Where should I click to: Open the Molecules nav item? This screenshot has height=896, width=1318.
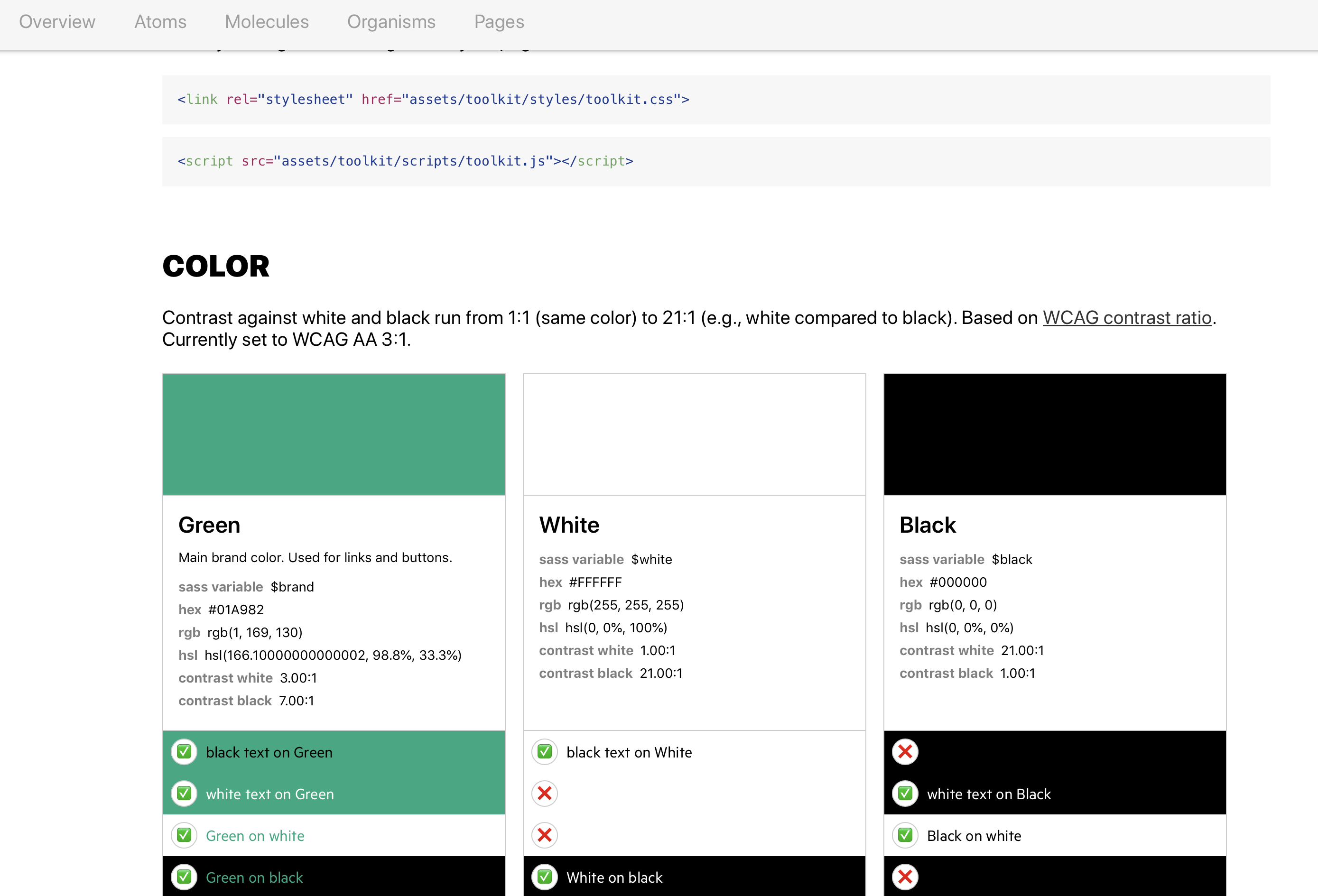click(267, 21)
